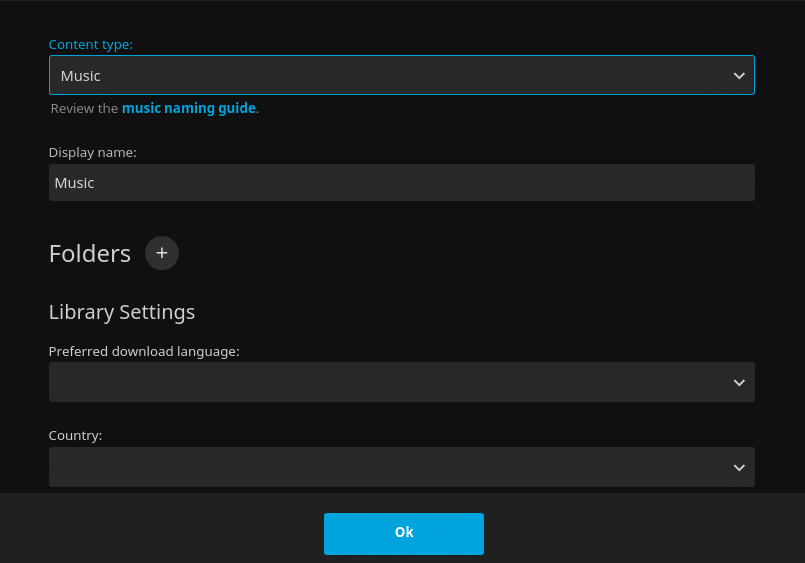Select the Folders section heading

point(90,254)
